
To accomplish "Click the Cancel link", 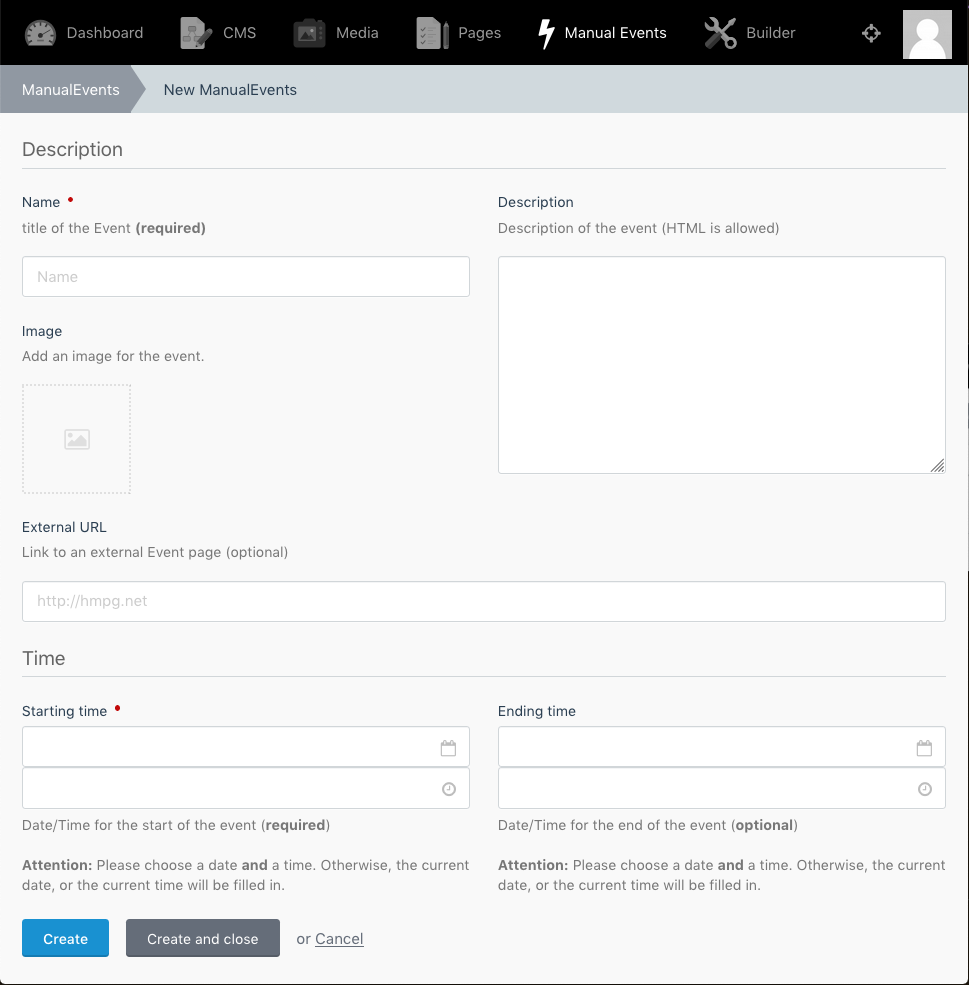I will point(339,939).
